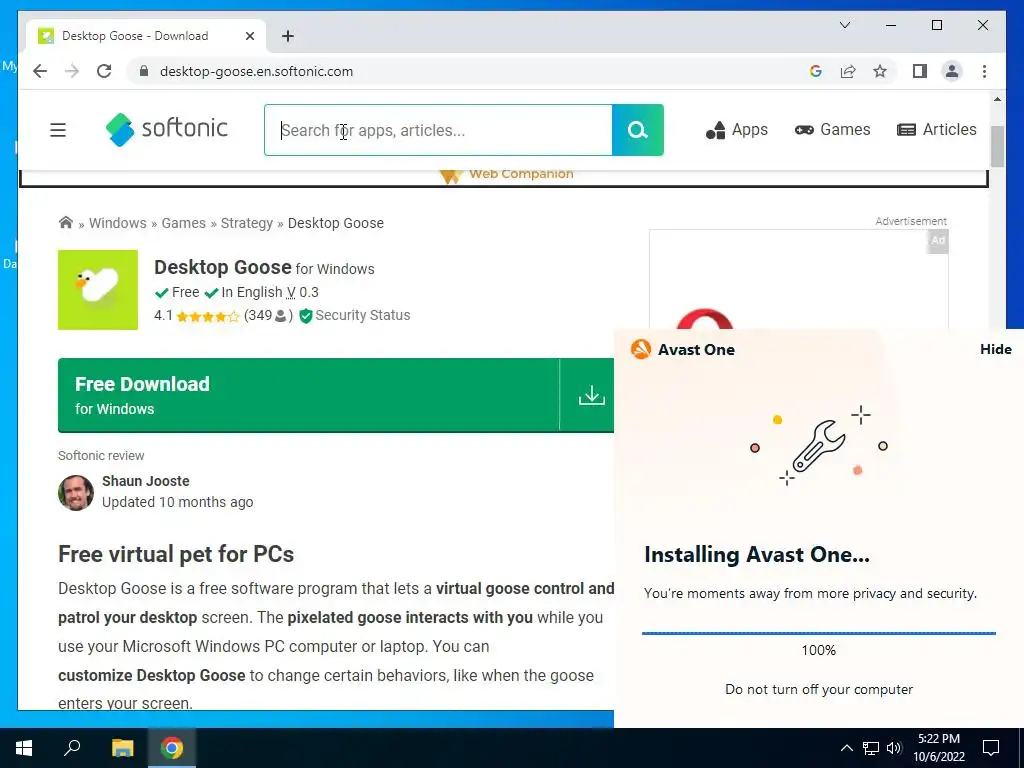Click the Google icon in address bar
Viewport: 1024px width, 768px height.
(816, 71)
